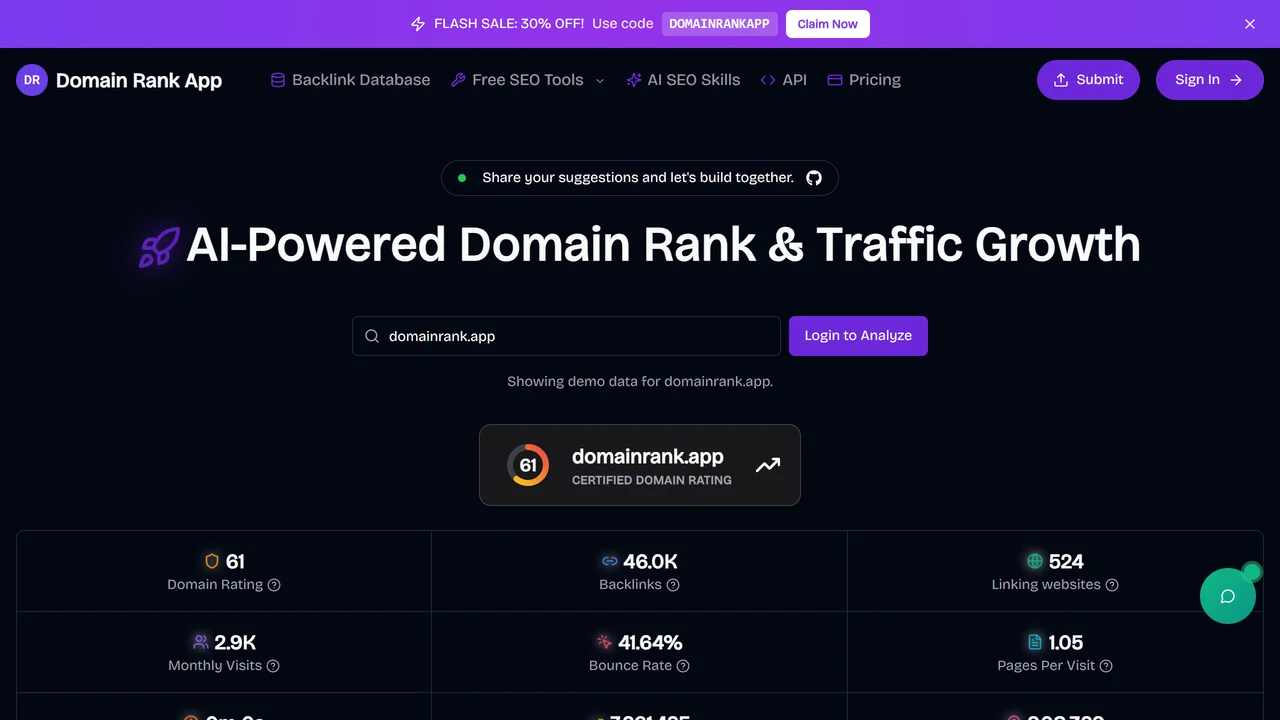Image resolution: width=1280 pixels, height=720 pixels.
Task: Go to the API page
Action: tap(783, 80)
